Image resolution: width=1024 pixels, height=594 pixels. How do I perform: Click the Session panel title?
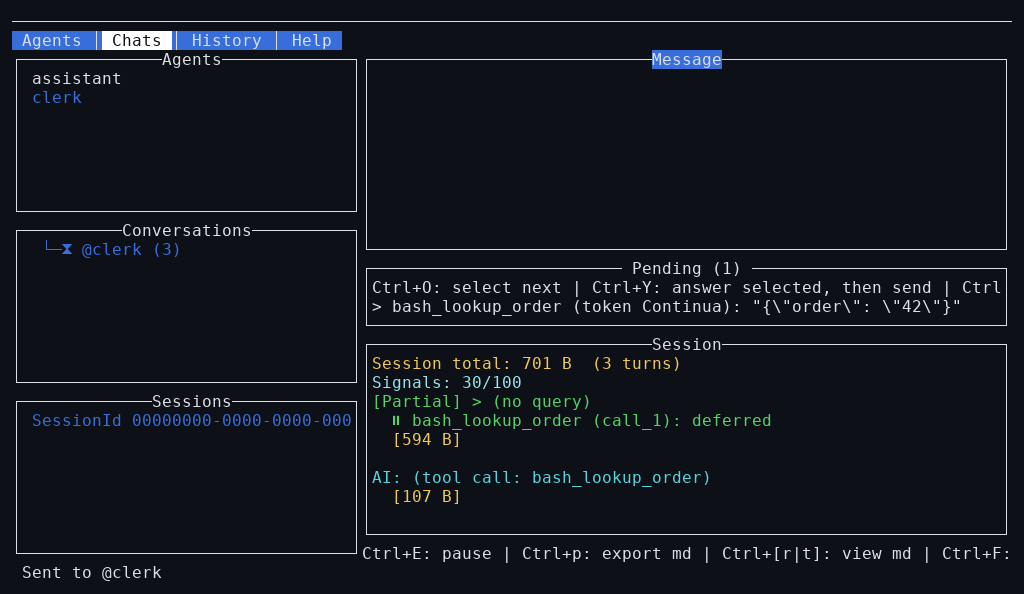(x=686, y=345)
